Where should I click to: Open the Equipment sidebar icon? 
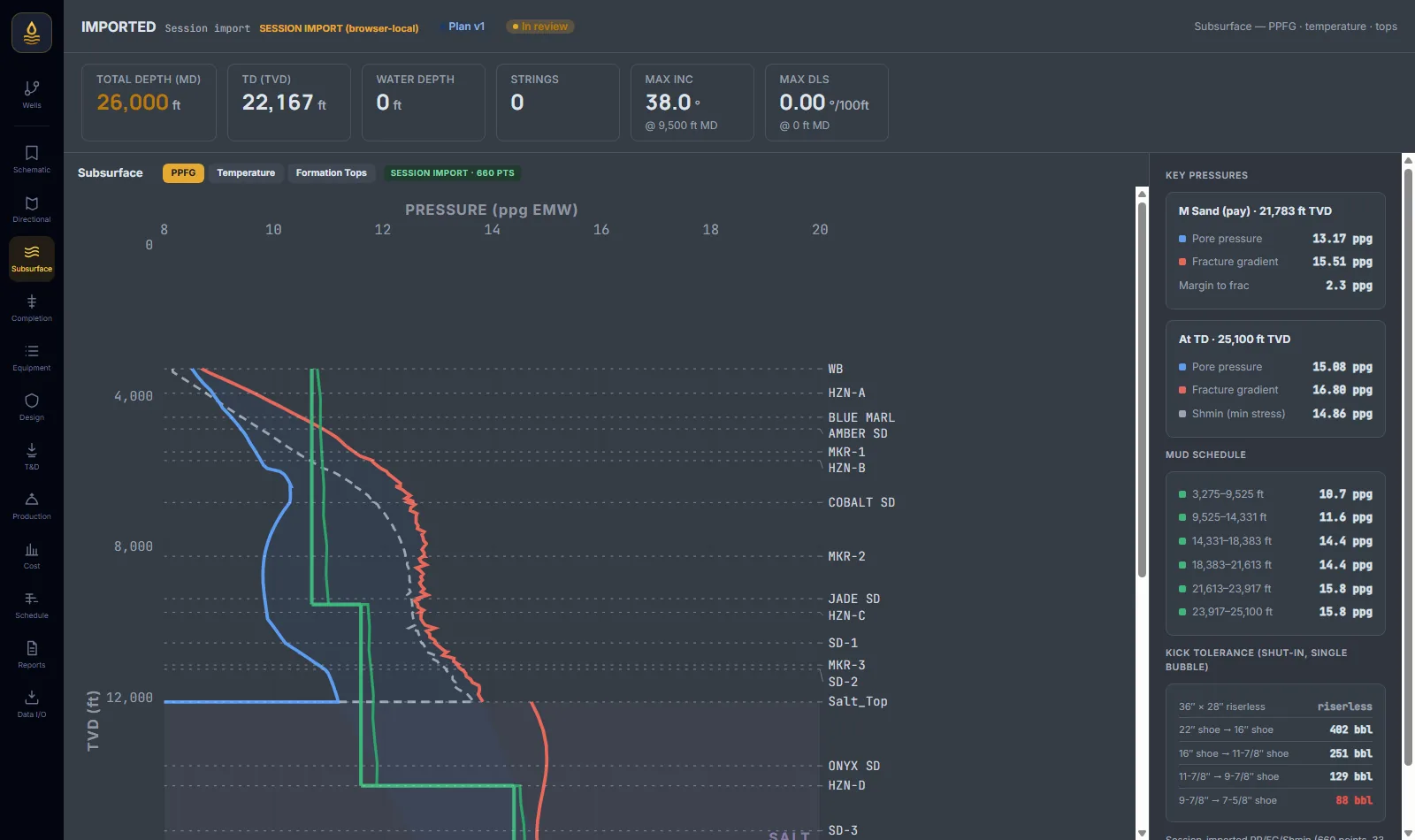coord(32,357)
